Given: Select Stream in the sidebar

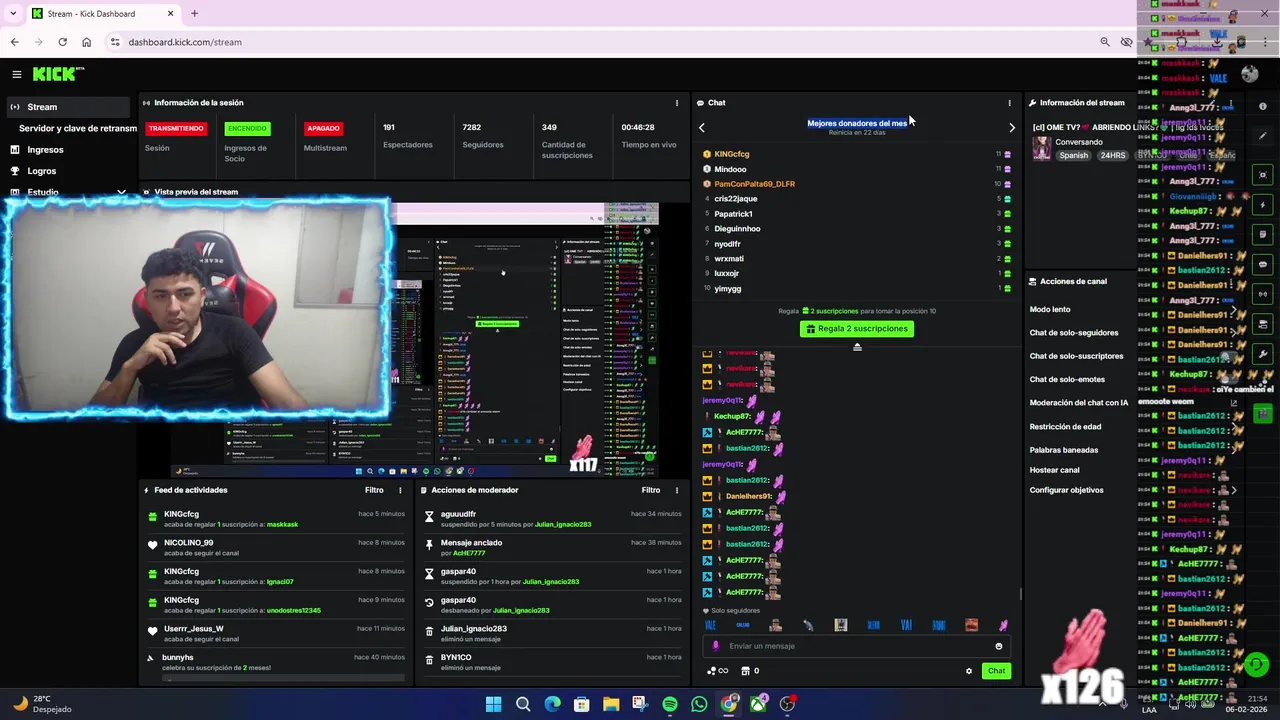Looking at the screenshot, I should click(66, 107).
